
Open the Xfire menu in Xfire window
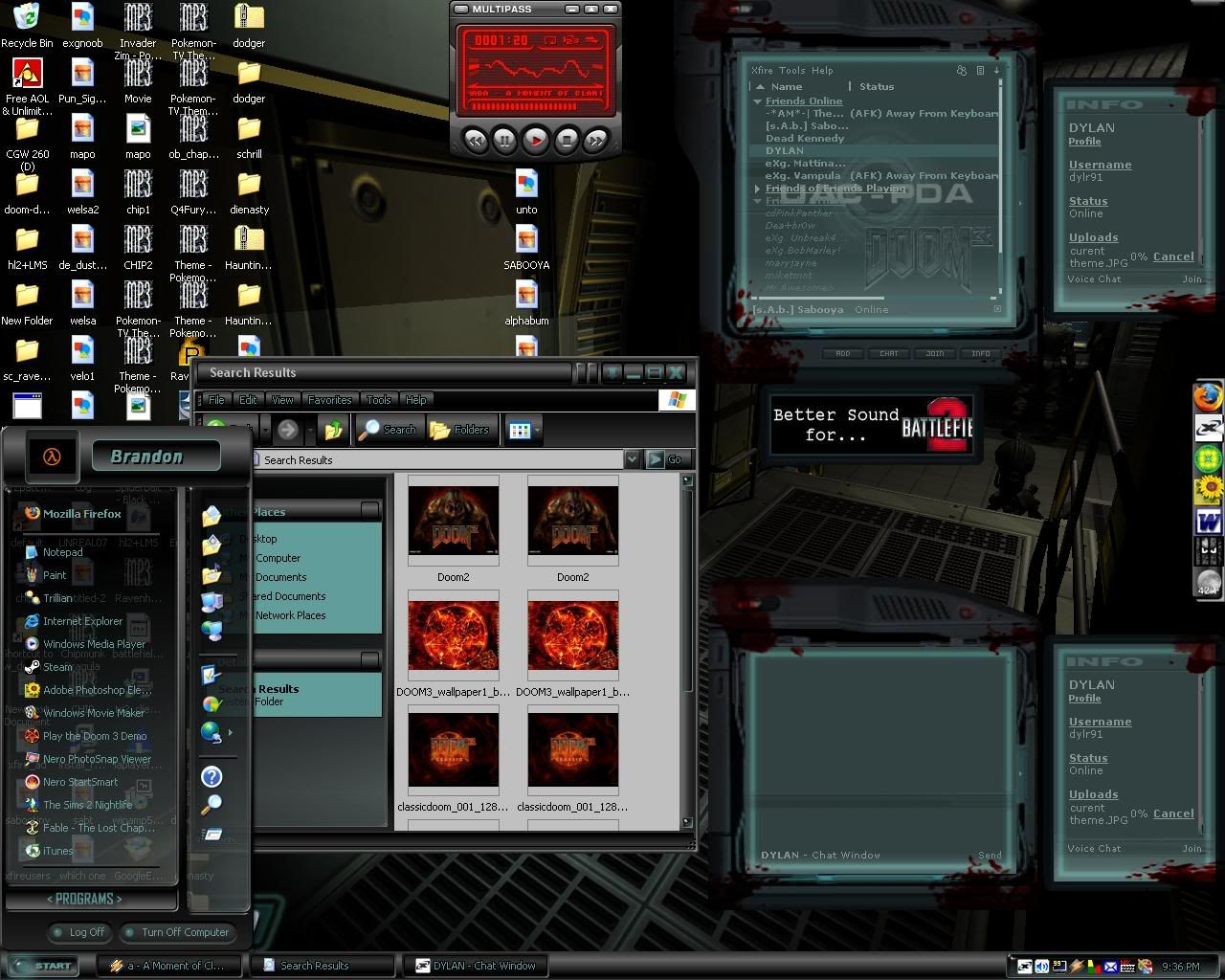(x=762, y=70)
